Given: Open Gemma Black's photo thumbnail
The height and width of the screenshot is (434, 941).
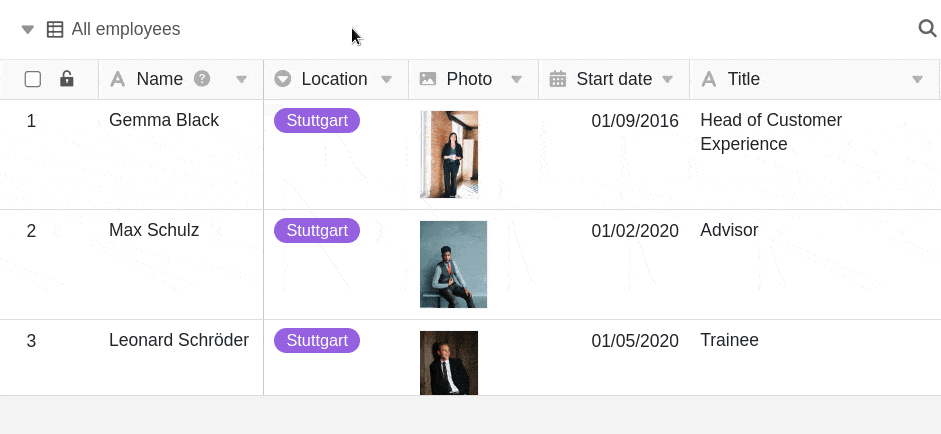Looking at the screenshot, I should click(x=449, y=154).
